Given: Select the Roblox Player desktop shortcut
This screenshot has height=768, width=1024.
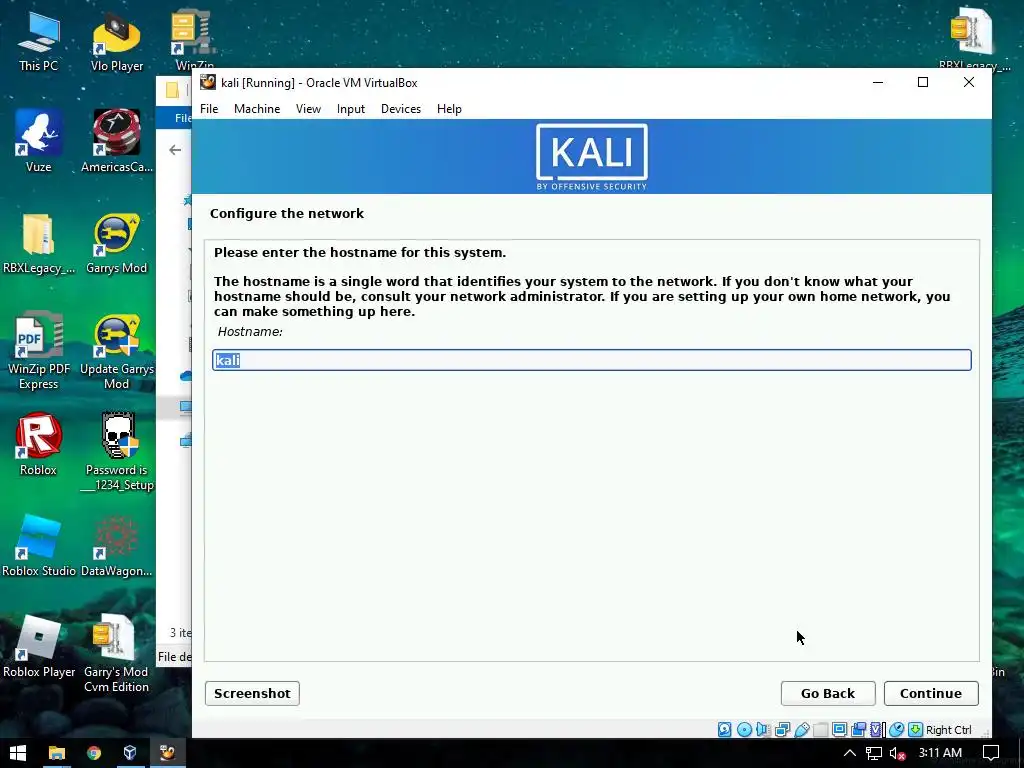Looking at the screenshot, I should tap(39, 647).
